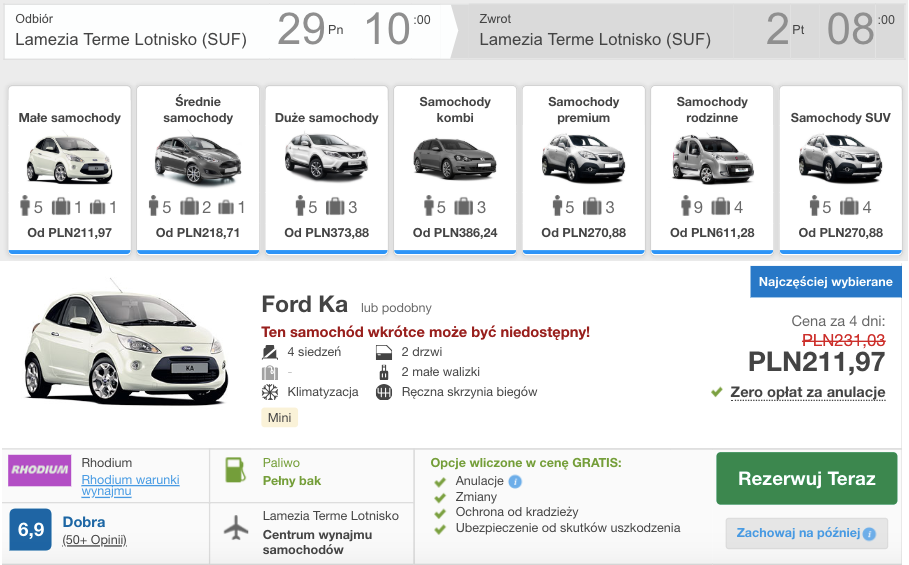Click the green checkmark beside Zero opłat
The image size is (909, 565).
(x=717, y=393)
